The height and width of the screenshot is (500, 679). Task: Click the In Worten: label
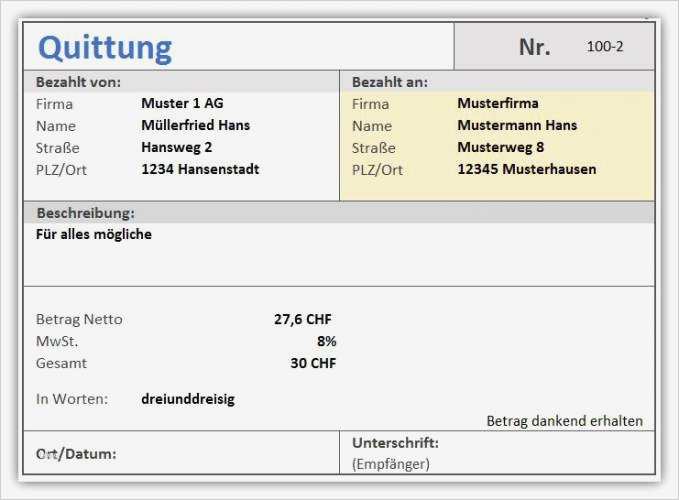click(72, 399)
